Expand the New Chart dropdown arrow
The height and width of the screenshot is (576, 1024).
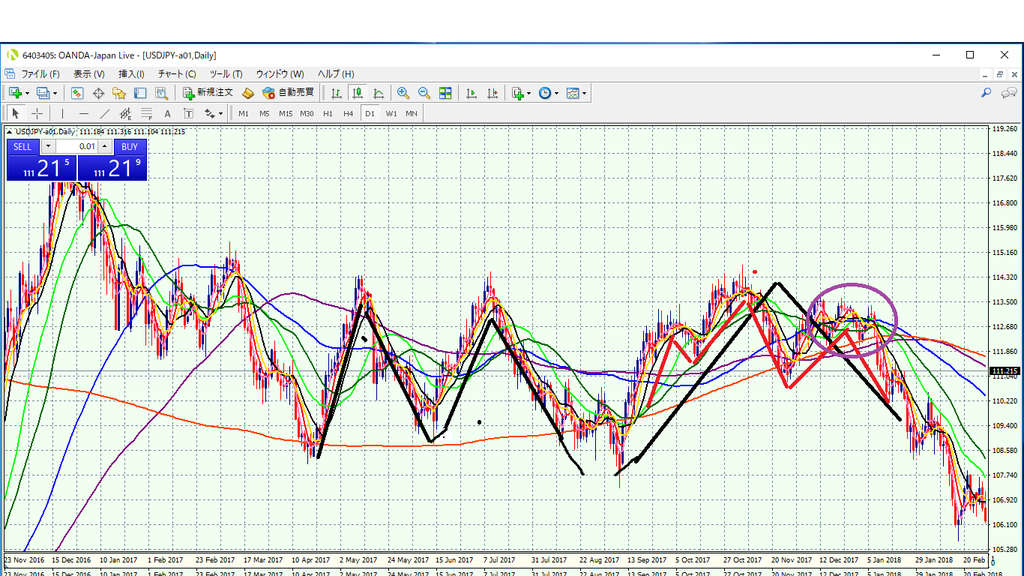pyautogui.click(x=27, y=93)
